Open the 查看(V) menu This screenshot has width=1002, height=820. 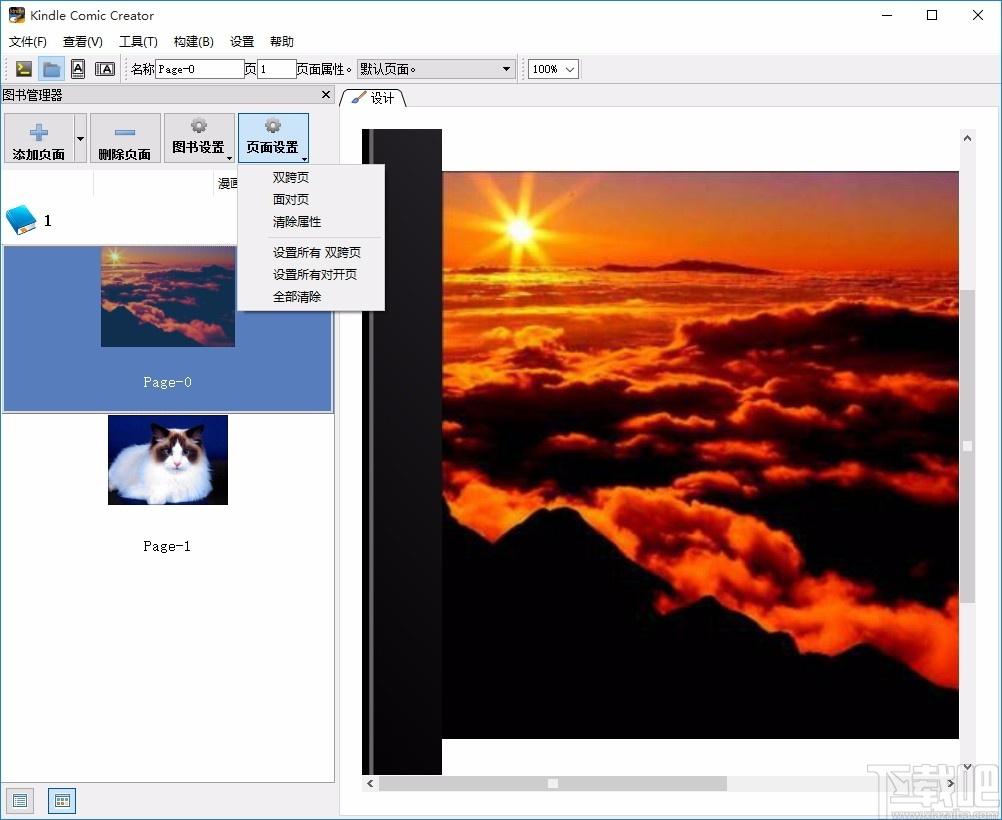[82, 42]
